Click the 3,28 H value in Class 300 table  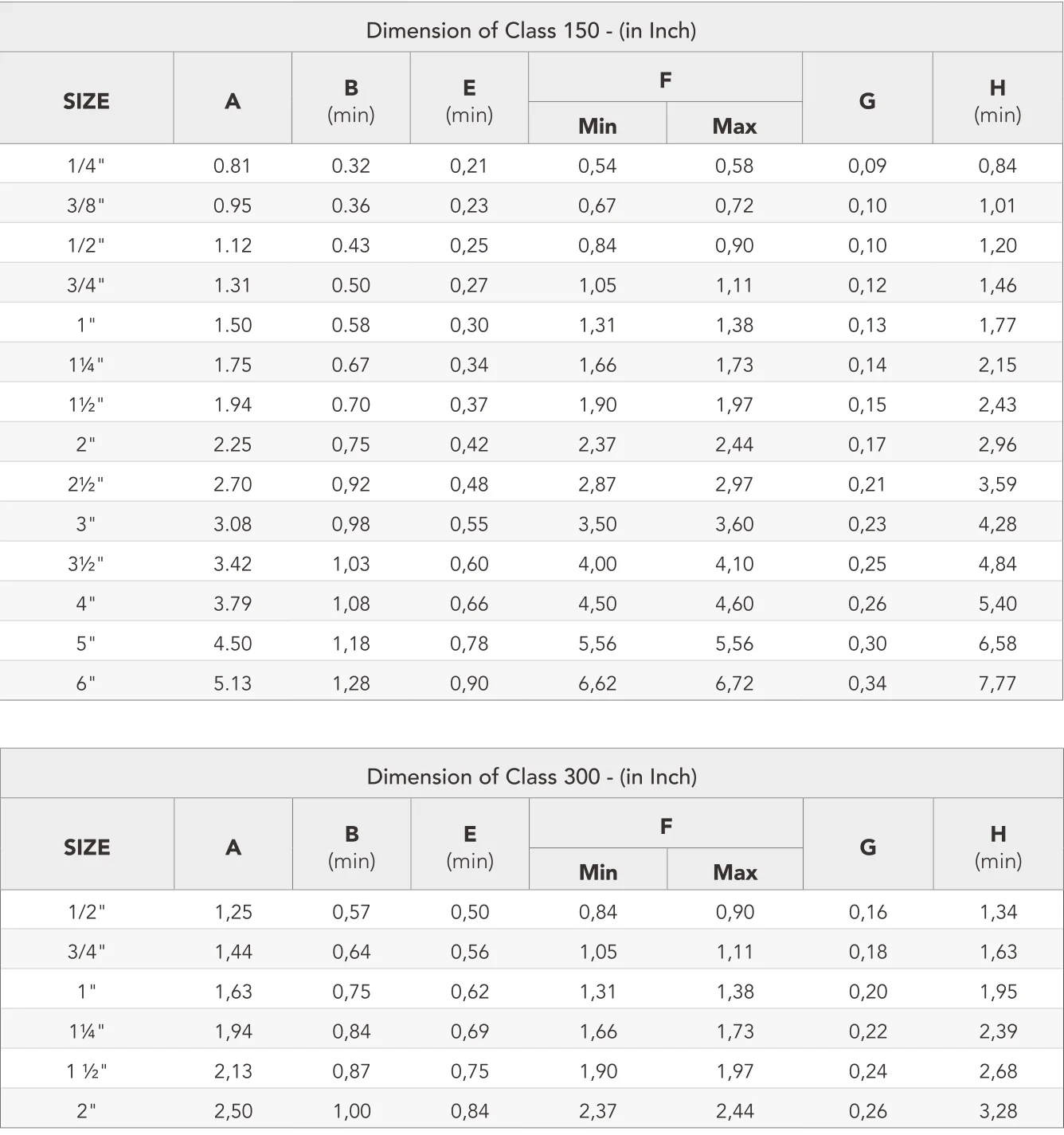[x=998, y=1111]
